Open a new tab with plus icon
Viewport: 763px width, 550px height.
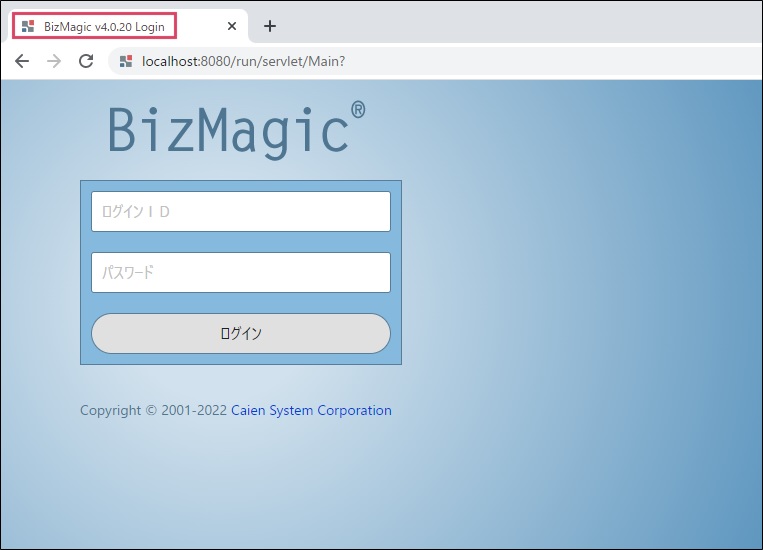[270, 26]
